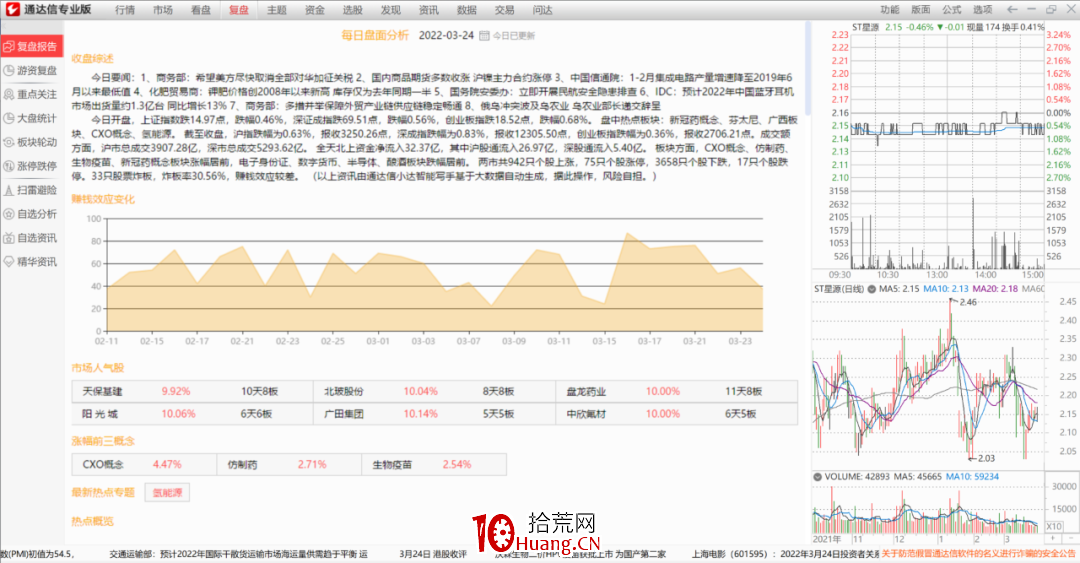Open the 看盘 menu
This screenshot has height=563, width=1080.
pyautogui.click(x=200, y=10)
